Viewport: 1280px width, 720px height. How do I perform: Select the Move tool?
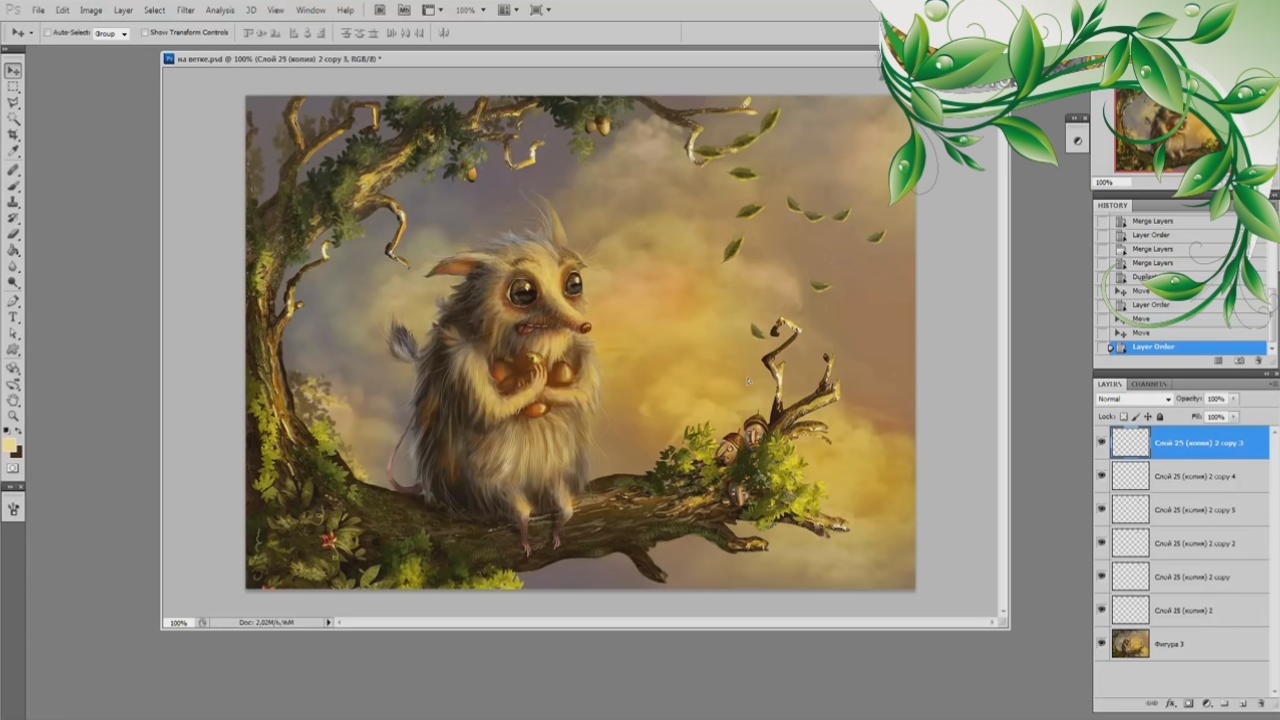pos(13,71)
